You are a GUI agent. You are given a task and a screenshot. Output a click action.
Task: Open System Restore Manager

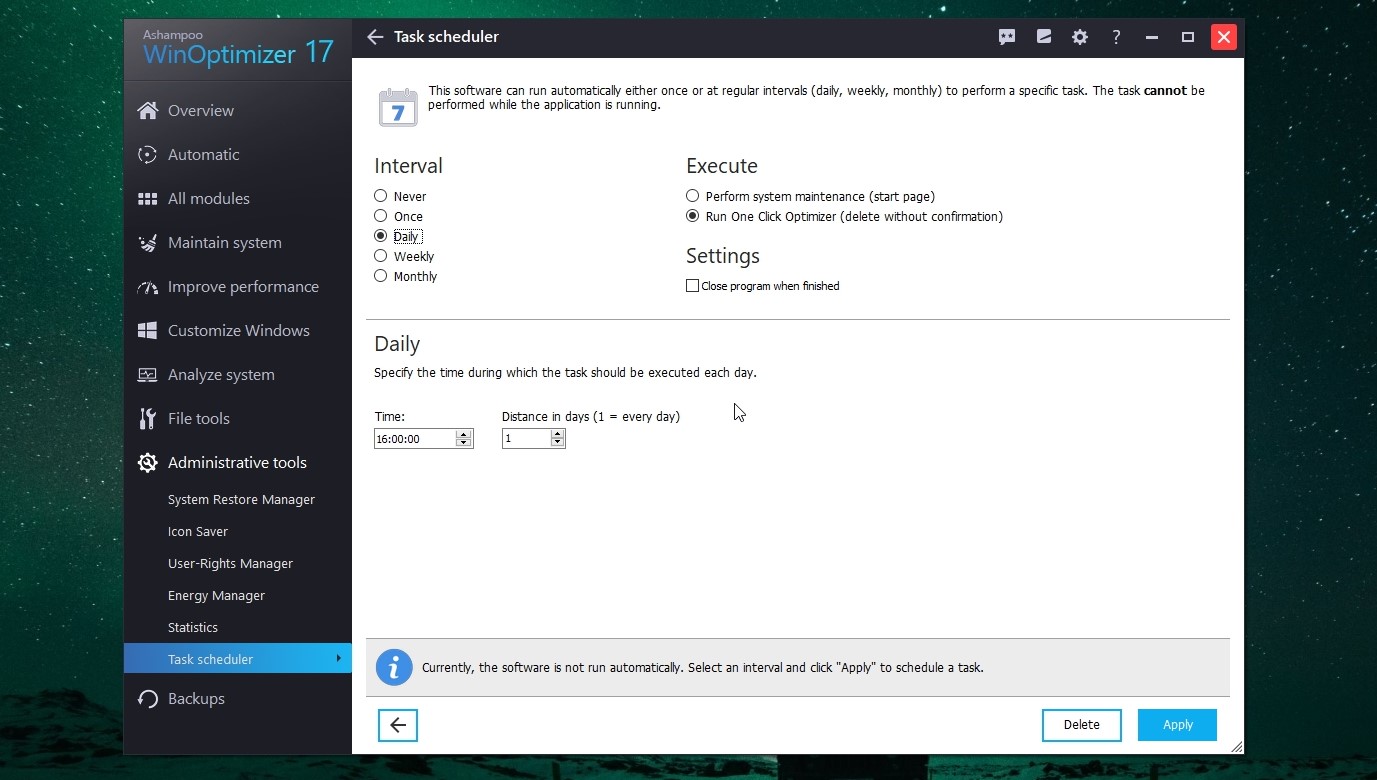click(241, 500)
